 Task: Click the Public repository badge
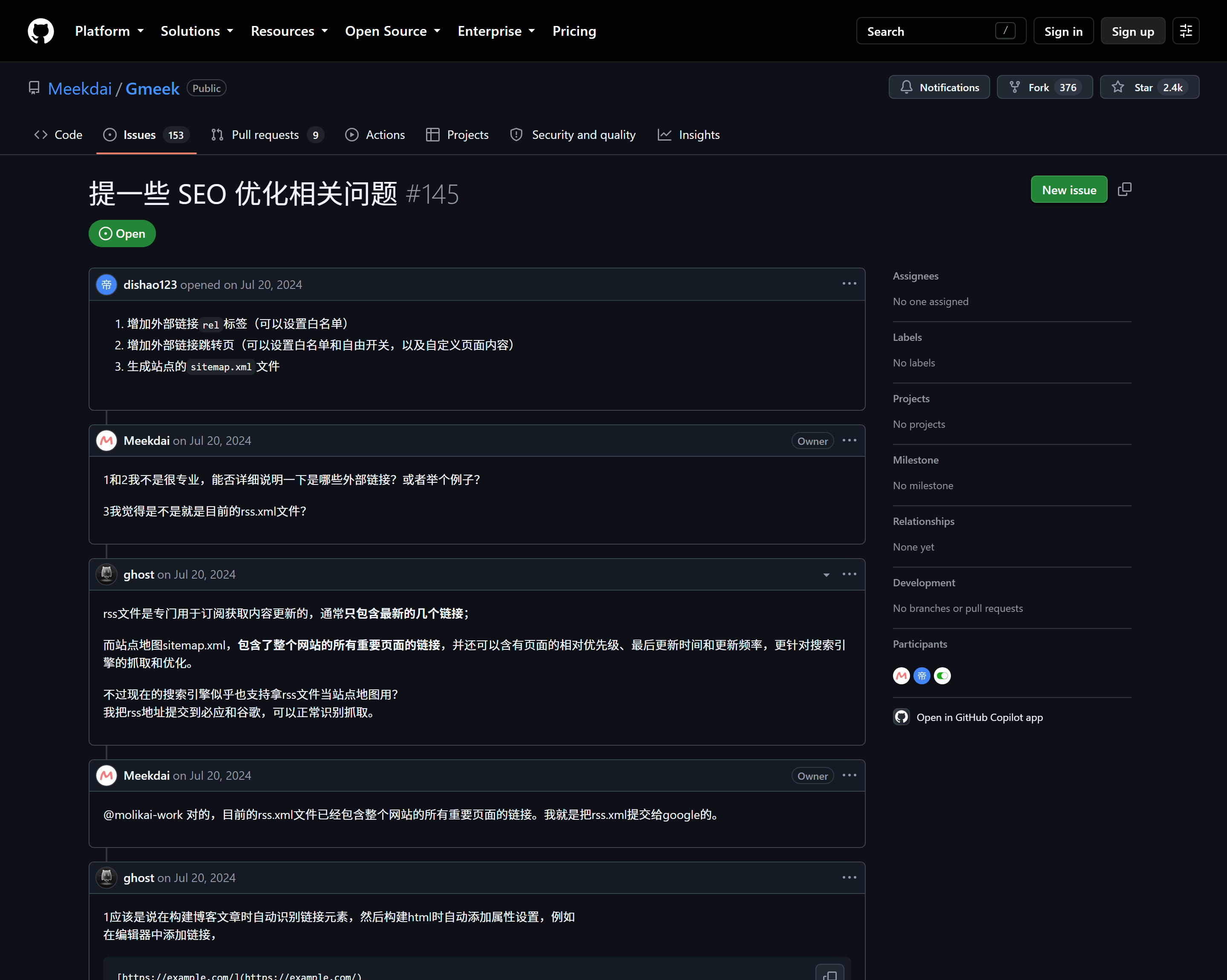coord(206,88)
